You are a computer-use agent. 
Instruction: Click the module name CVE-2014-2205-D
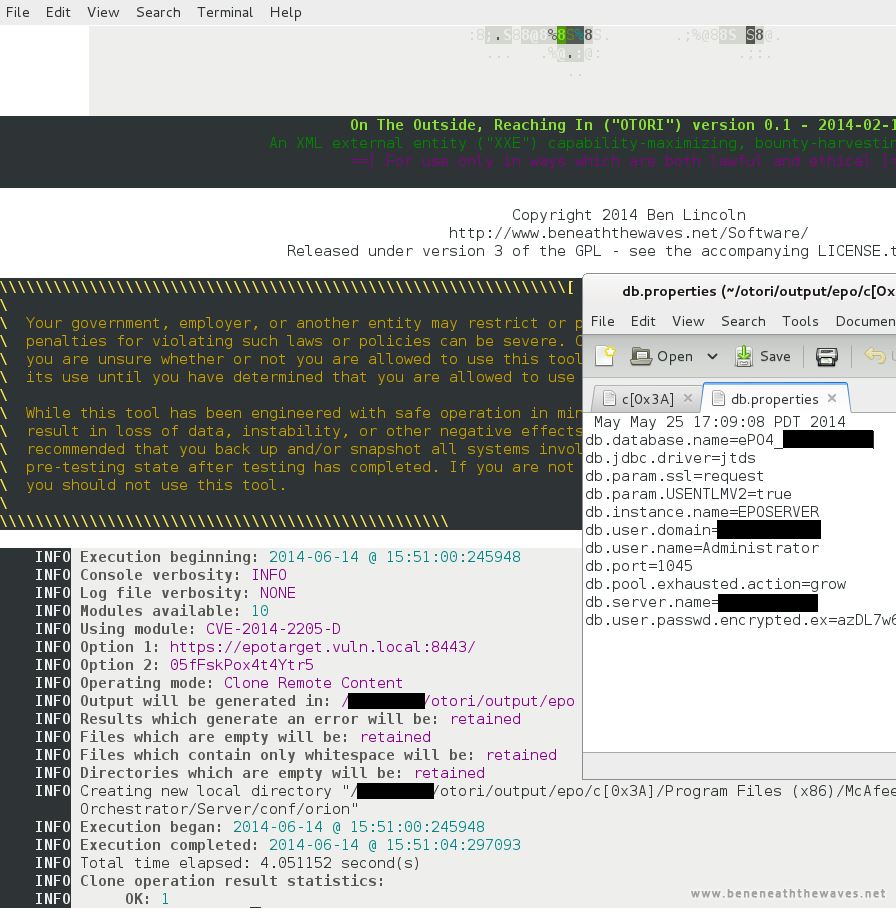273,629
